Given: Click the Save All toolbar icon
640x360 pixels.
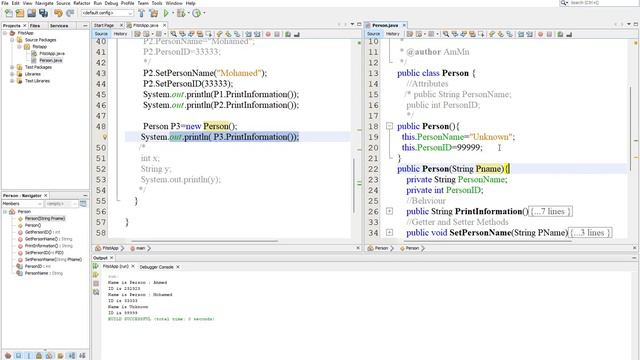Looking at the screenshot, I should click(x=43, y=13).
